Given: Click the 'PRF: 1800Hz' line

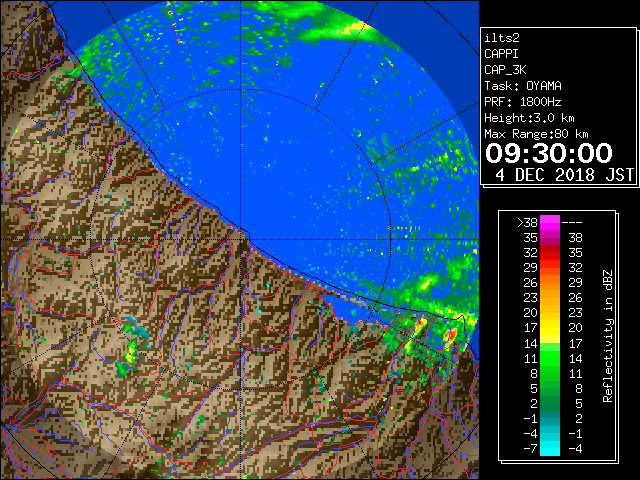Looking at the screenshot, I should click(522, 102).
